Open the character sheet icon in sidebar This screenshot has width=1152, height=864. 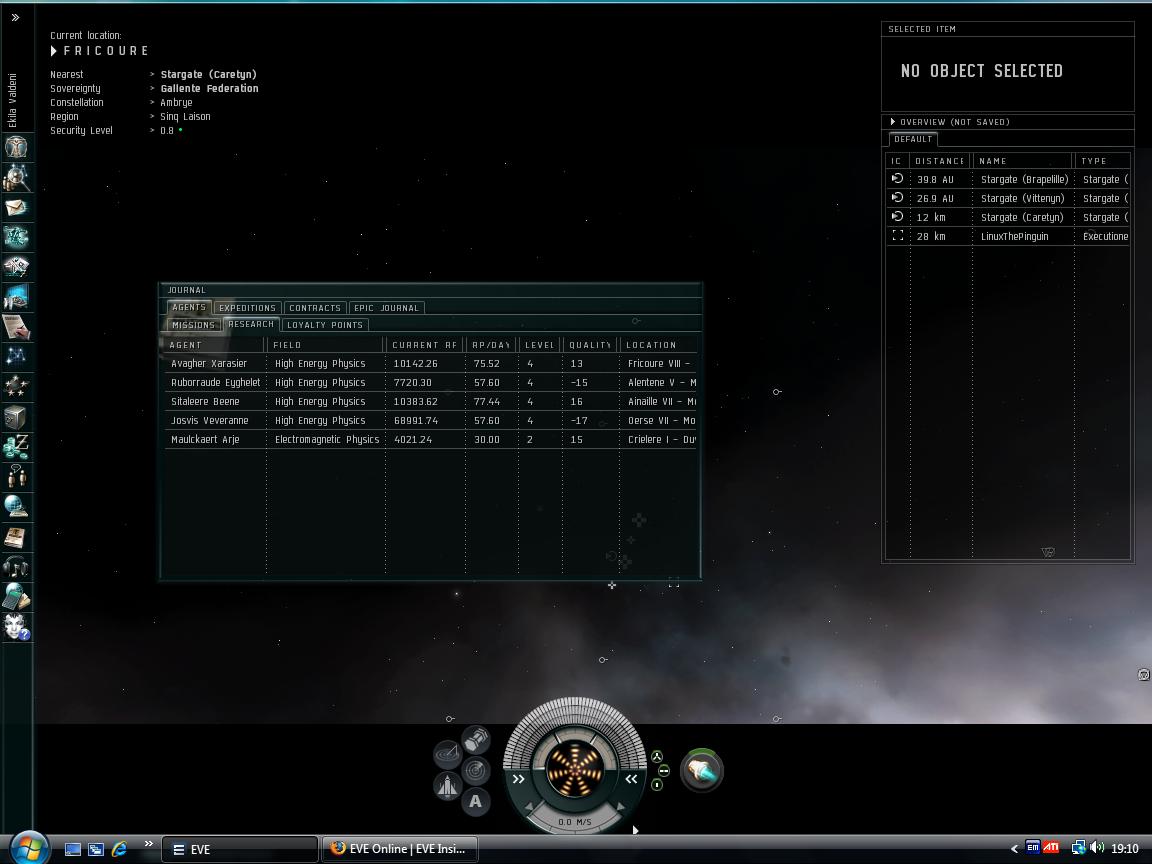(15, 148)
